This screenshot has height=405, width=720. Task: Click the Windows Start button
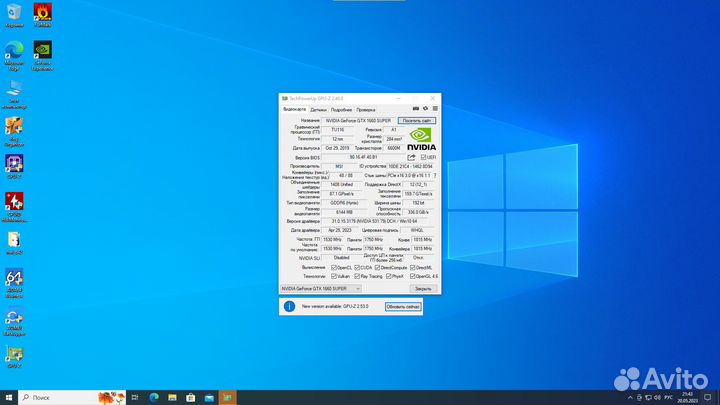9,397
